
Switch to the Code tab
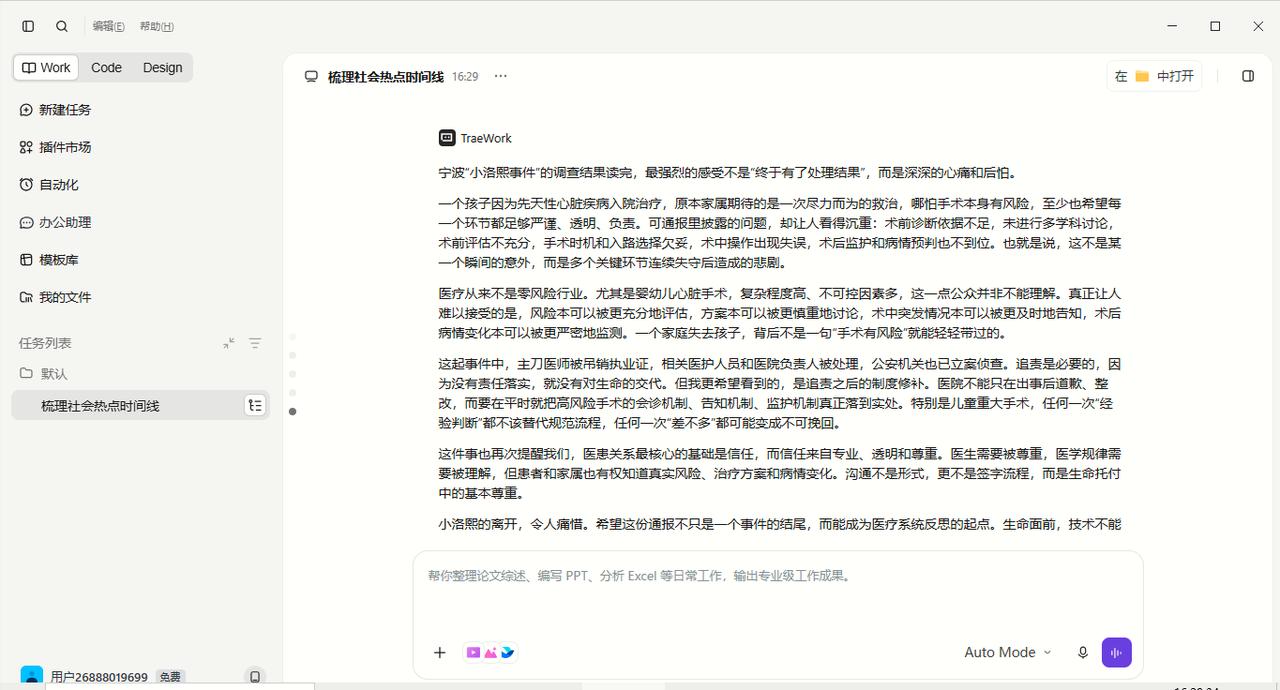tap(106, 68)
